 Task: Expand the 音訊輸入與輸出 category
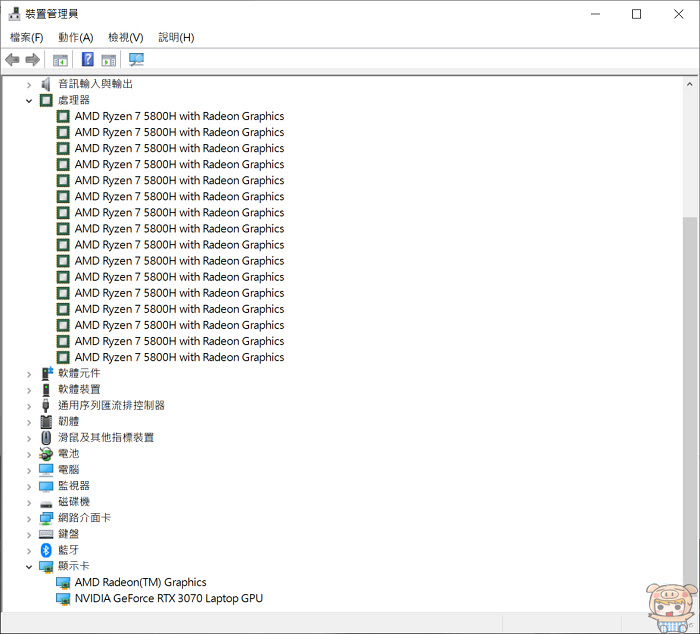click(29, 84)
